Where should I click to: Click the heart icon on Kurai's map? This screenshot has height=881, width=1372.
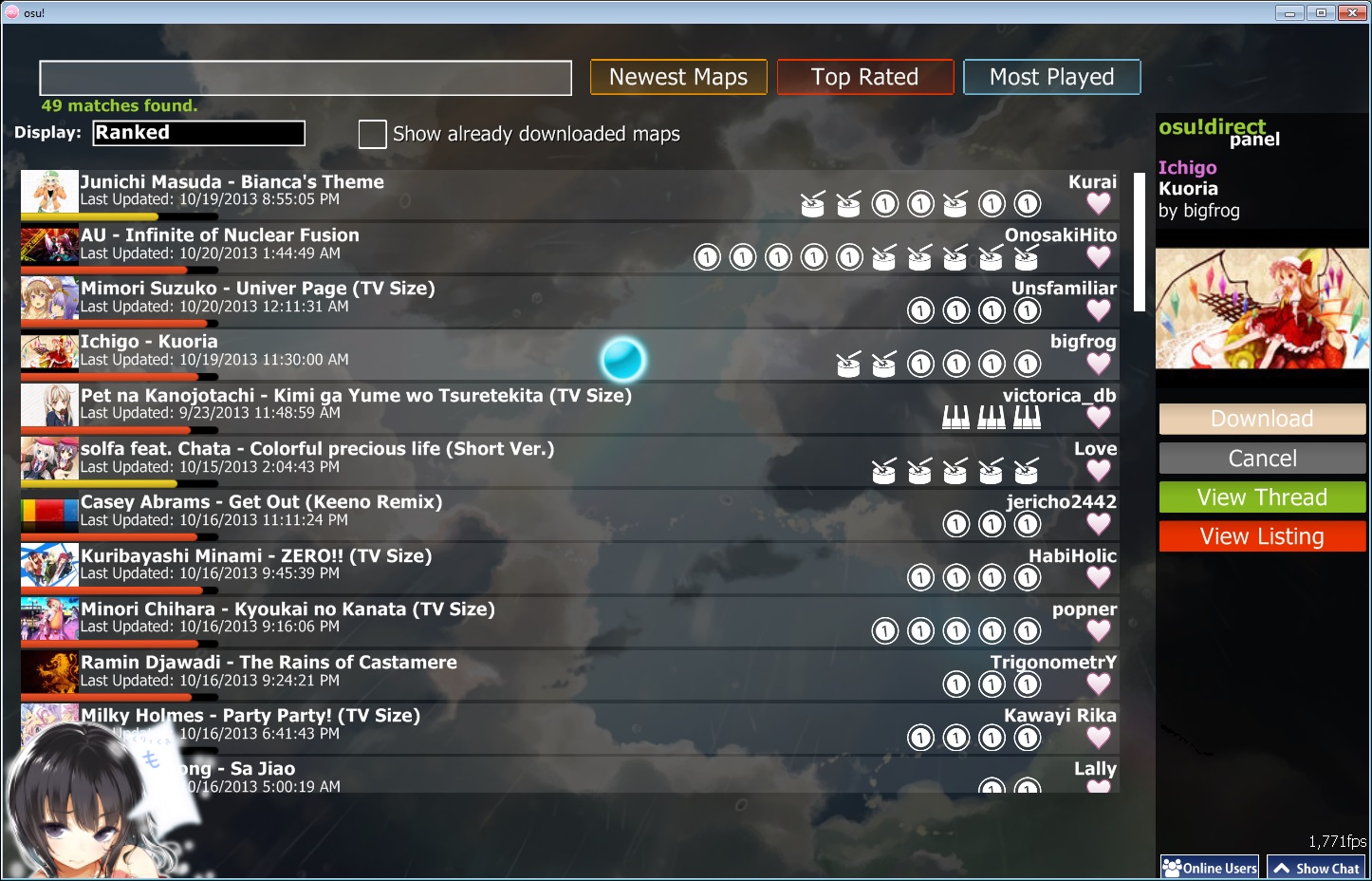(x=1099, y=203)
